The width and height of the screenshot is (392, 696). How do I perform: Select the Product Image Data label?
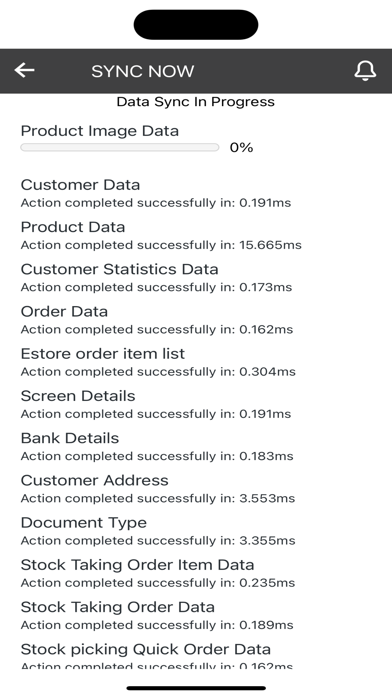coord(99,131)
